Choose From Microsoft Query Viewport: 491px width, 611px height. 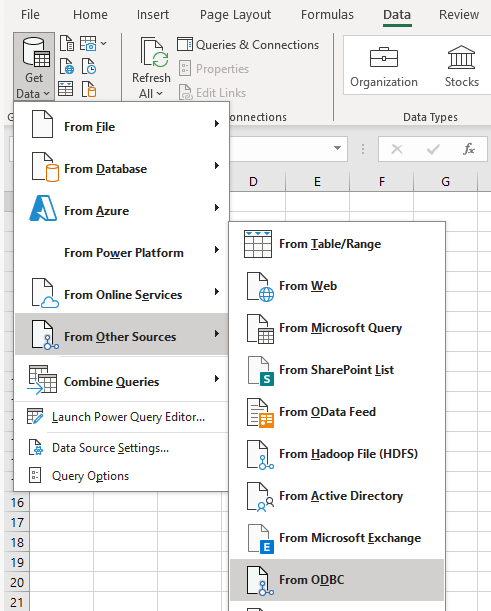[x=337, y=328]
